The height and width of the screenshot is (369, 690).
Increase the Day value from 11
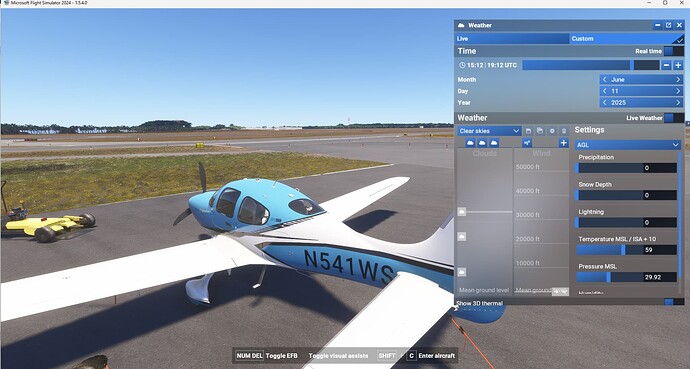point(678,91)
